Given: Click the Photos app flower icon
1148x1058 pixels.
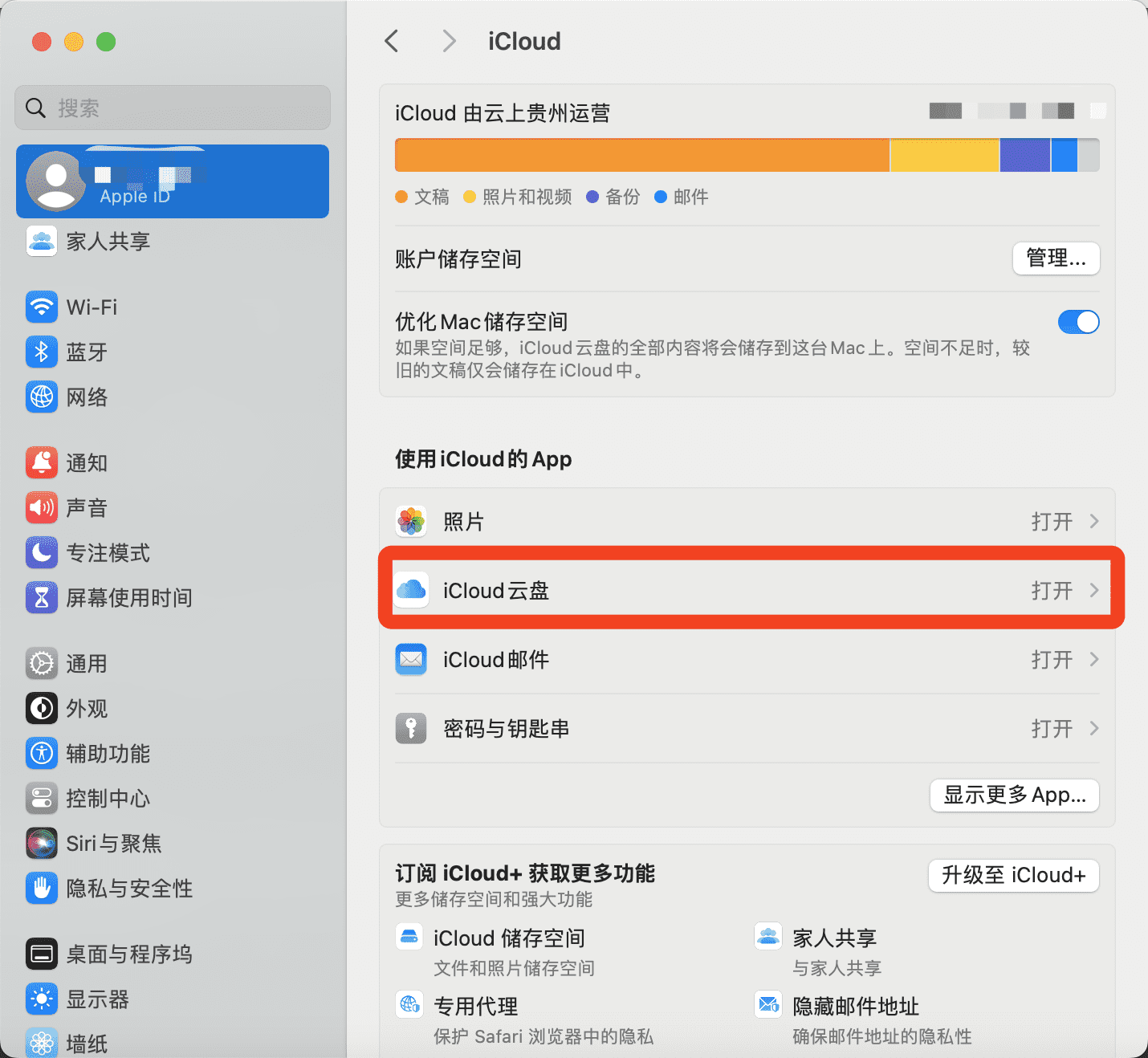Looking at the screenshot, I should tap(411, 522).
